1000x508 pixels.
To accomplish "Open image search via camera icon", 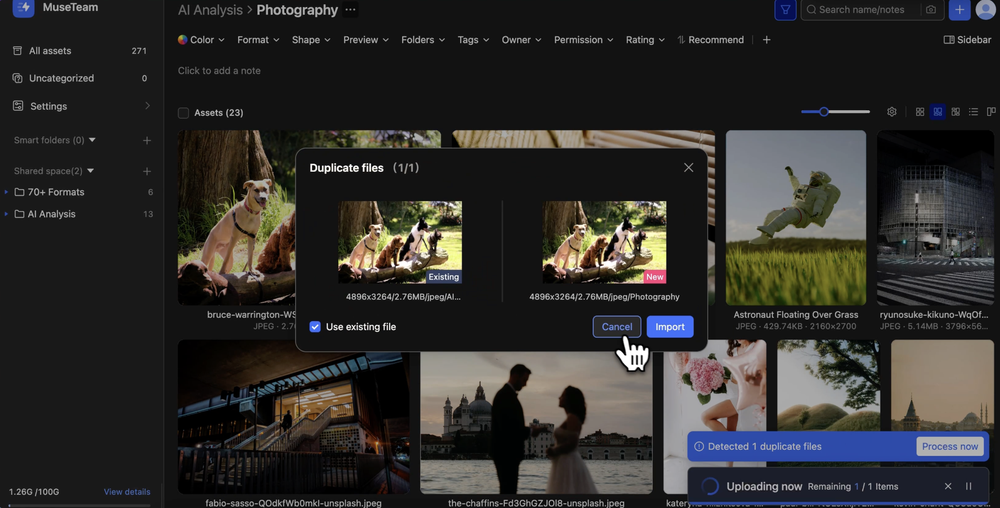I will click(x=931, y=10).
